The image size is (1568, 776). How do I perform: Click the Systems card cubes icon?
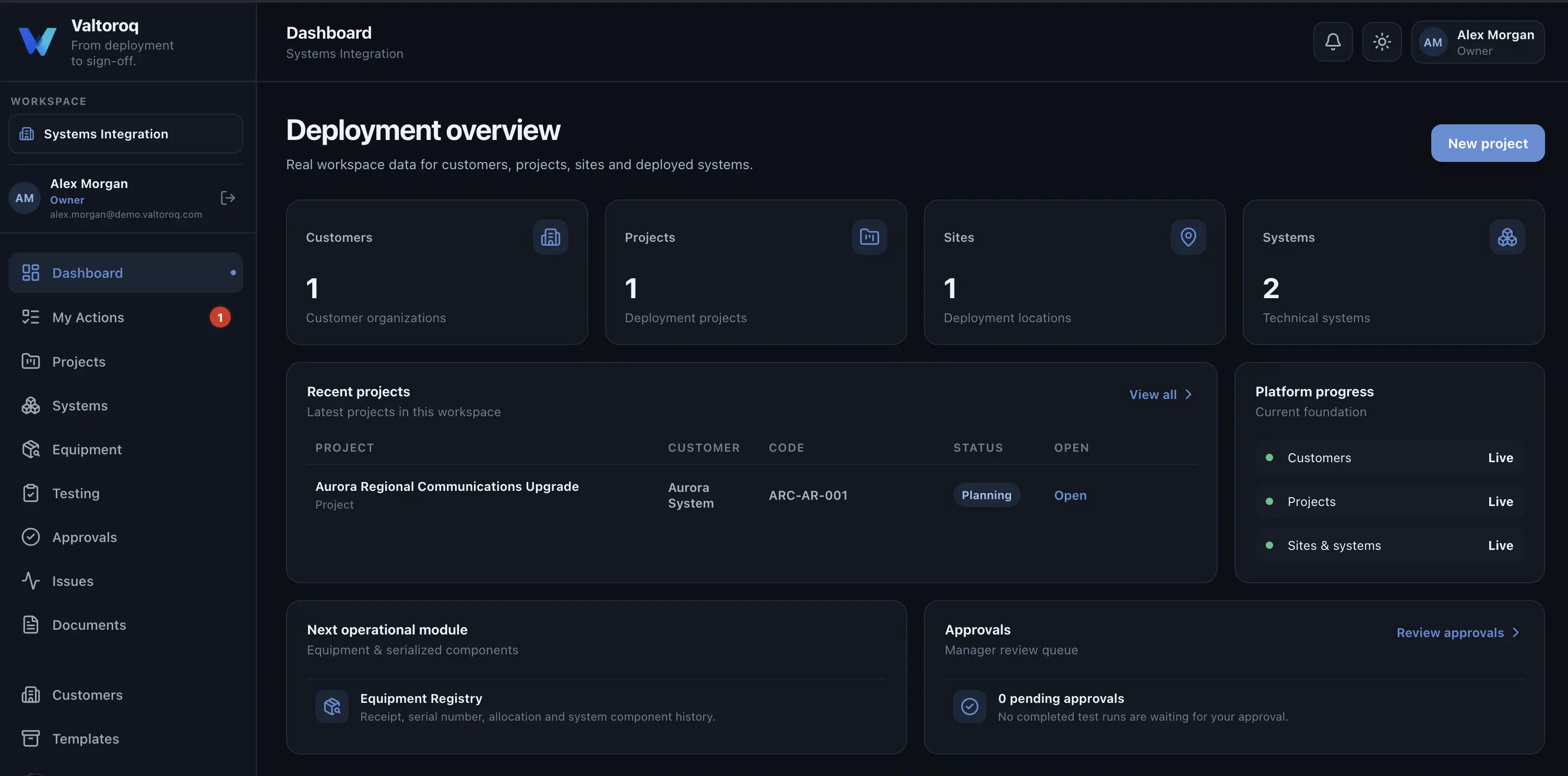[x=1507, y=237]
